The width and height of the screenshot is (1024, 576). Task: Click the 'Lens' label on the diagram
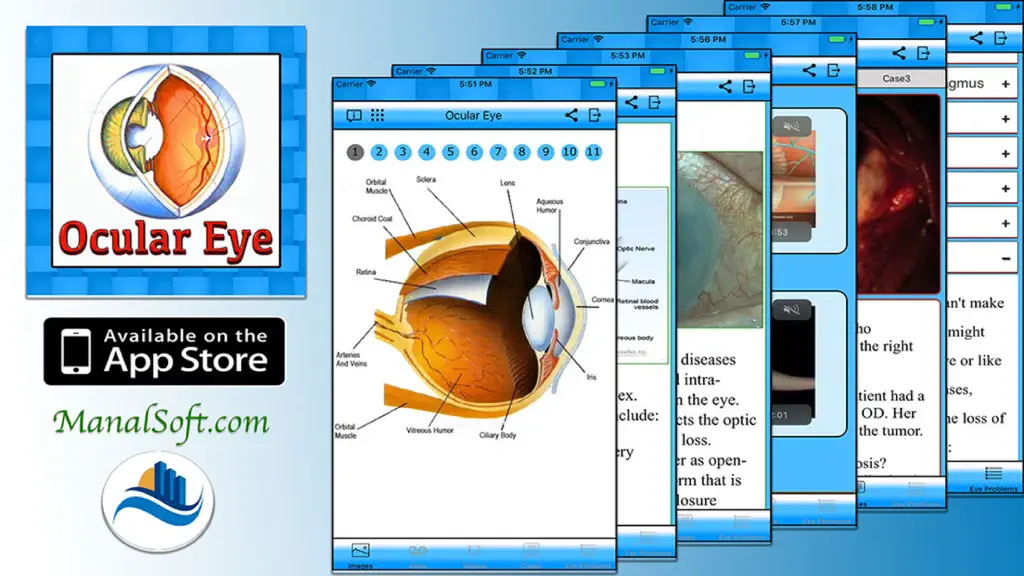coord(507,183)
